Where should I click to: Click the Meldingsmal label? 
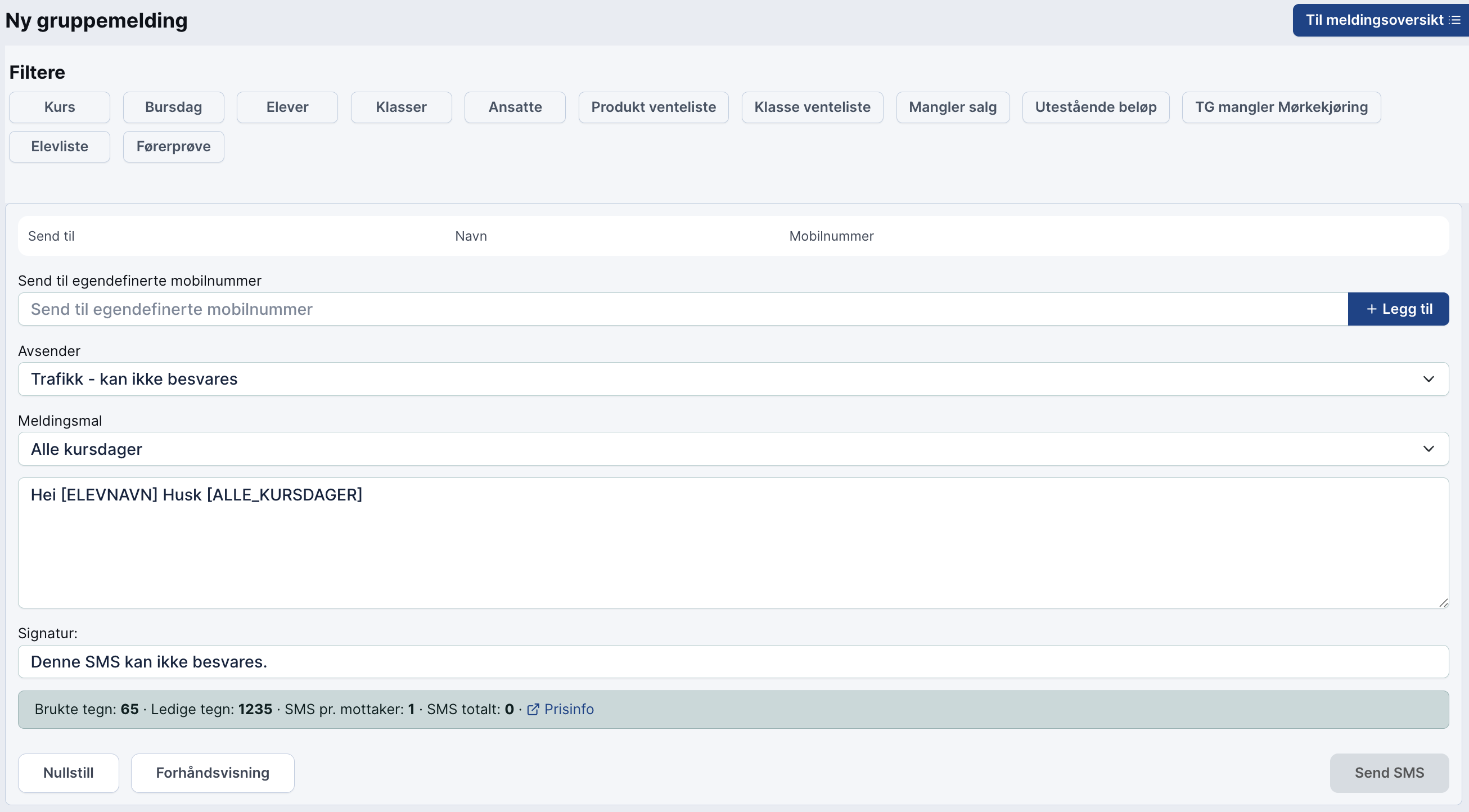[60, 421]
